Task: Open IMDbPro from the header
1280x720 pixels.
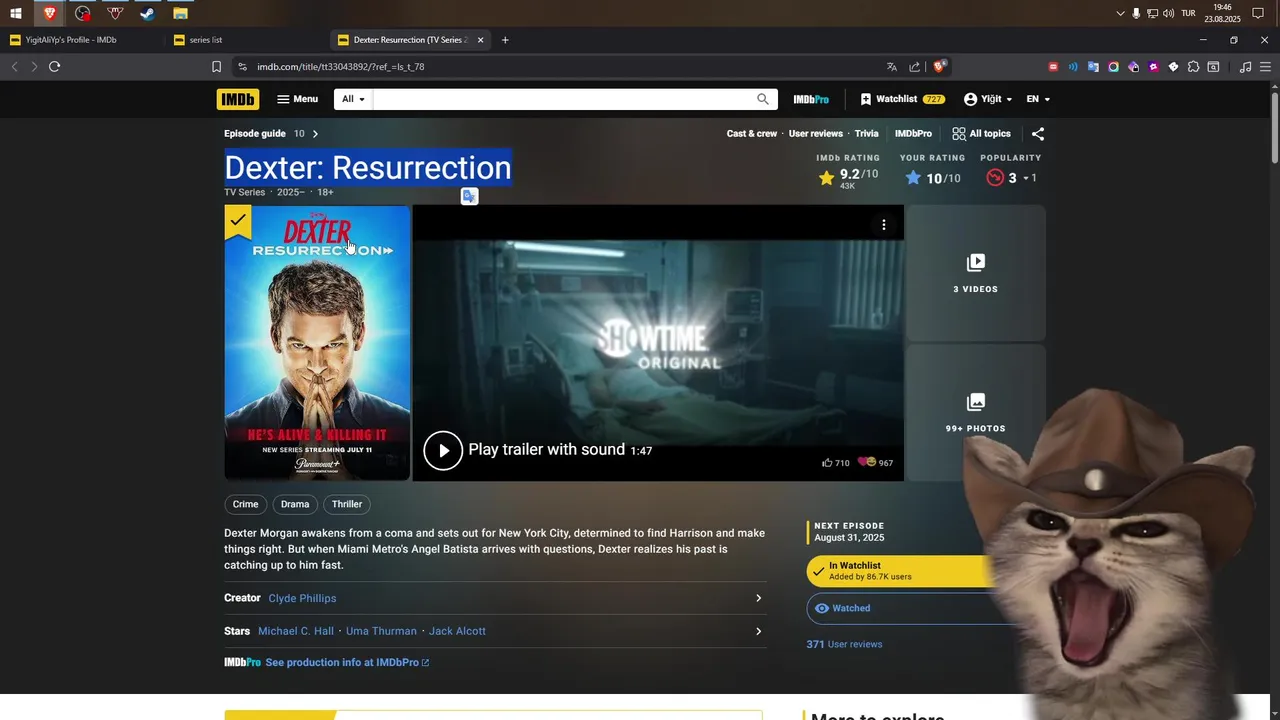Action: (x=811, y=99)
